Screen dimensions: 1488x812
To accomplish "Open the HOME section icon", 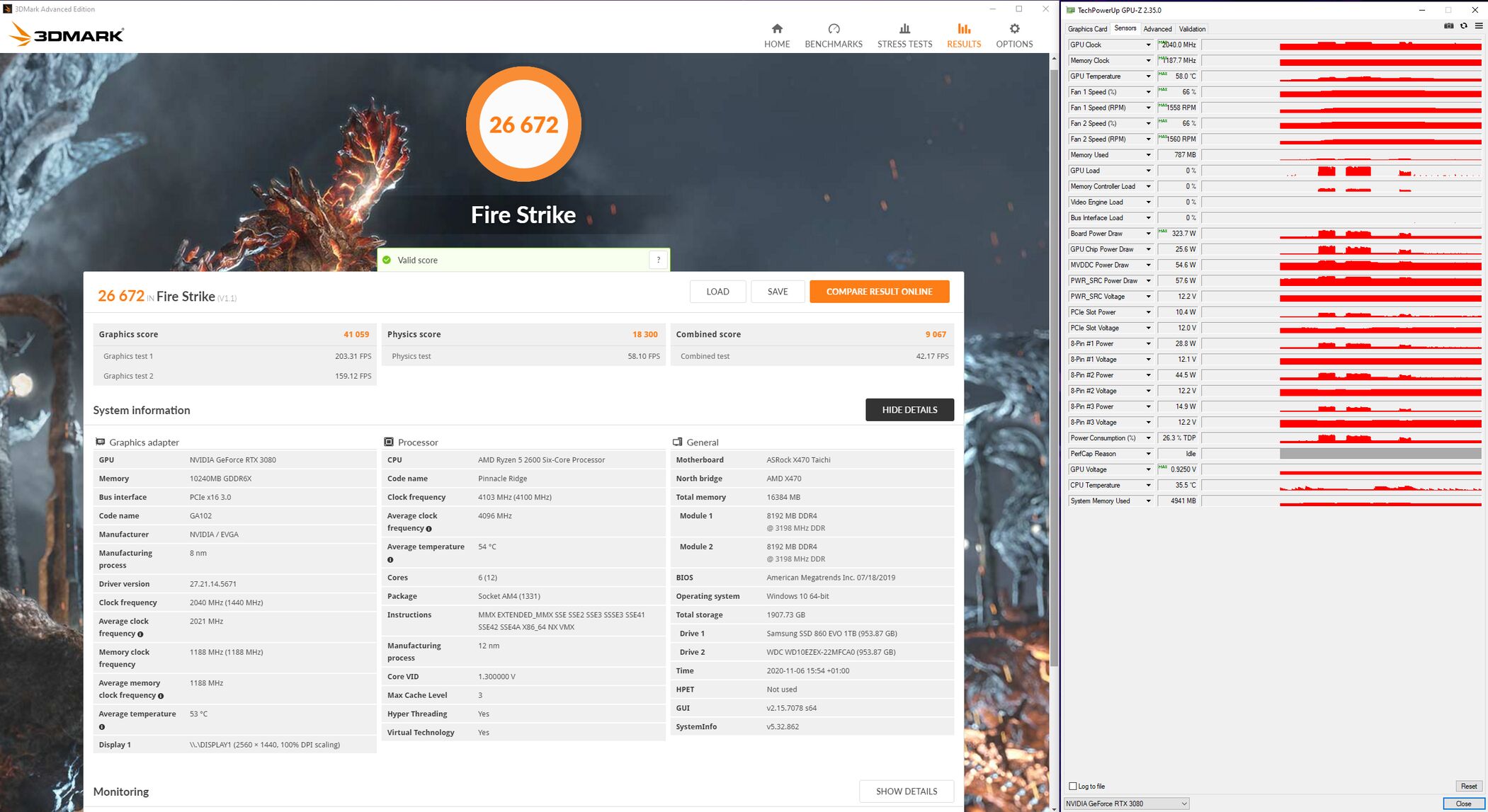I will [x=777, y=29].
